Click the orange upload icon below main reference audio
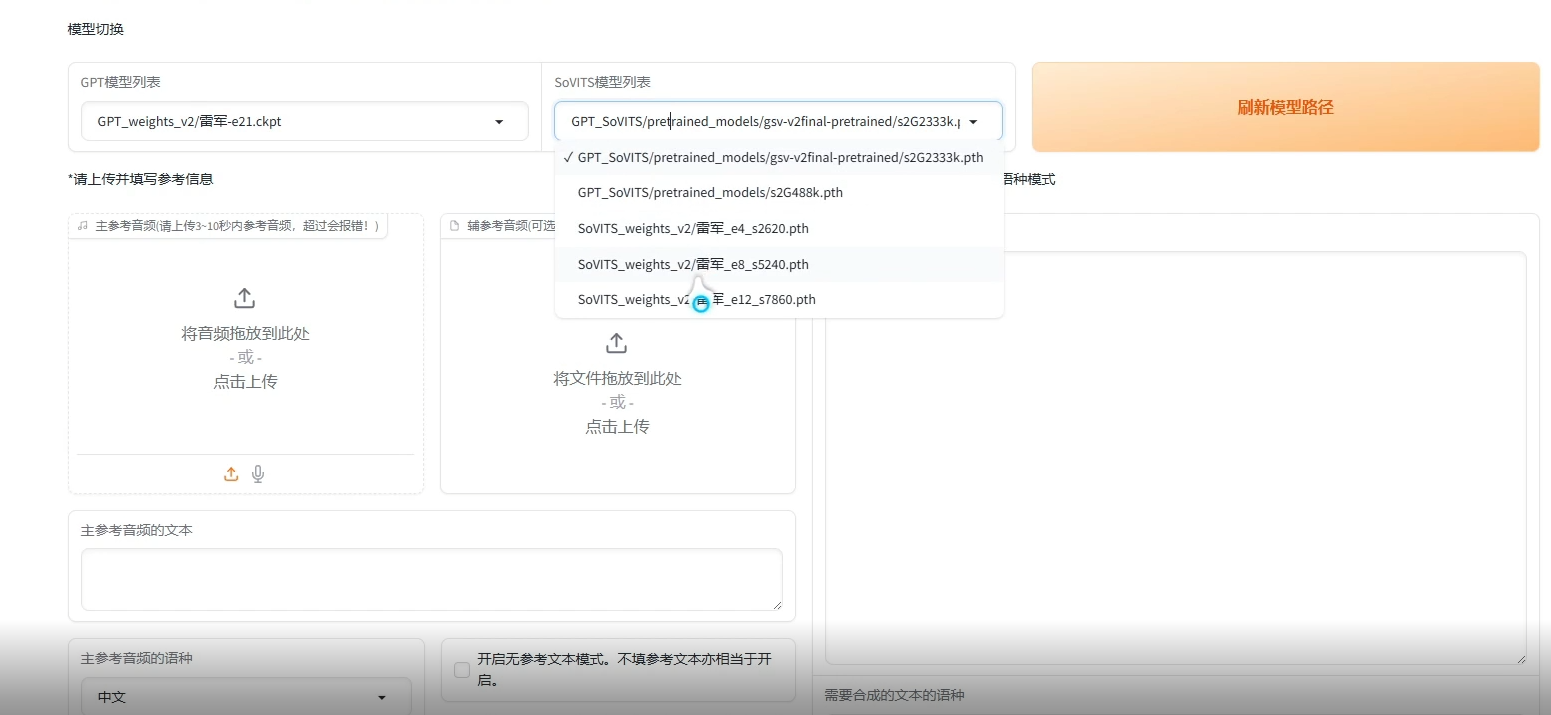 point(231,474)
